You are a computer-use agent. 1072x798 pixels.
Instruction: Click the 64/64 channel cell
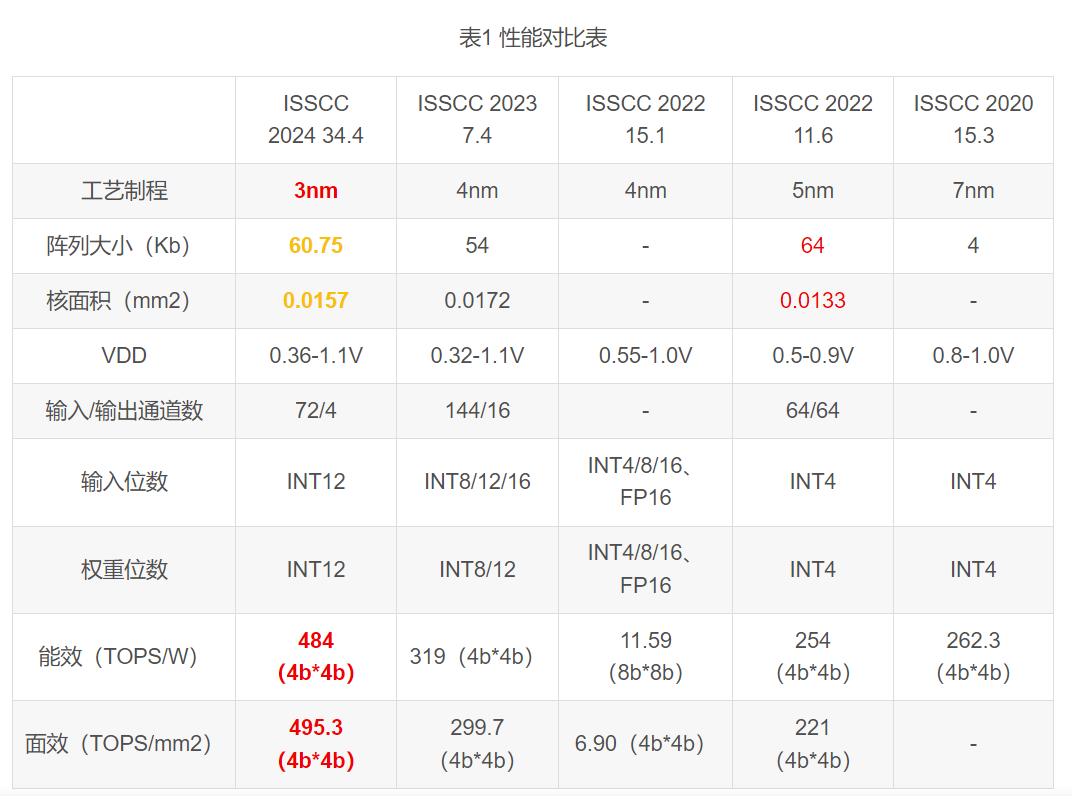tap(813, 411)
